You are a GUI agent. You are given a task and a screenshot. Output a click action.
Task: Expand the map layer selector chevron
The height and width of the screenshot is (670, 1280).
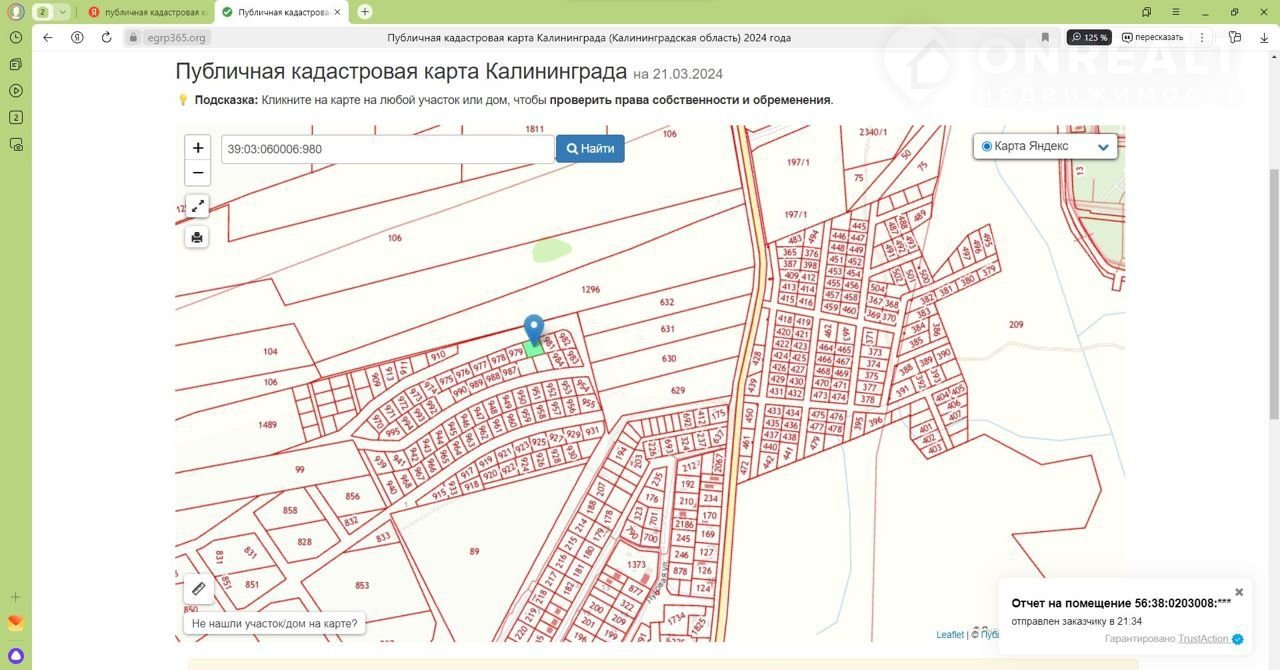pyautogui.click(x=1103, y=147)
